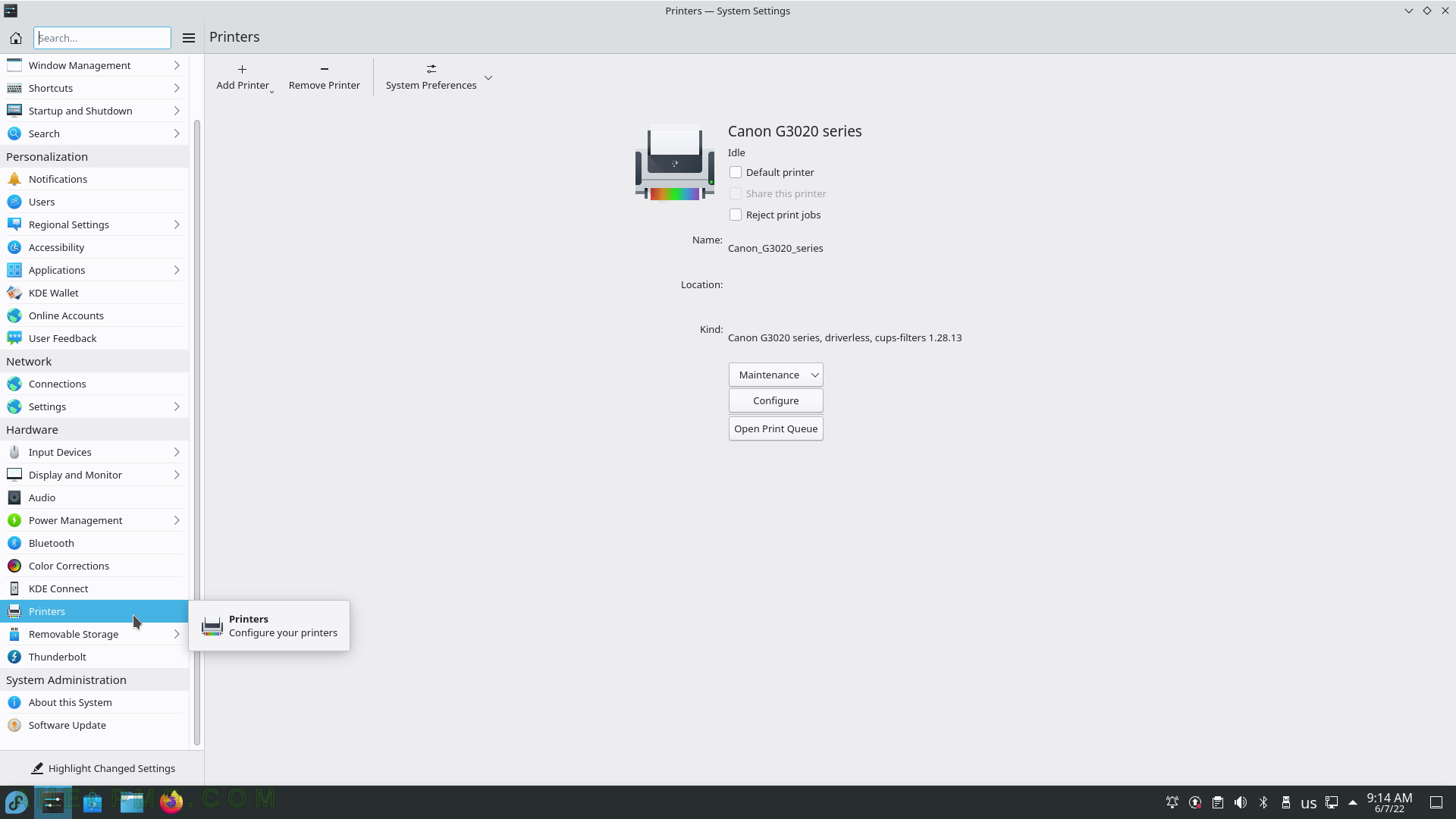Open the Fedora application launcher

pos(16,802)
